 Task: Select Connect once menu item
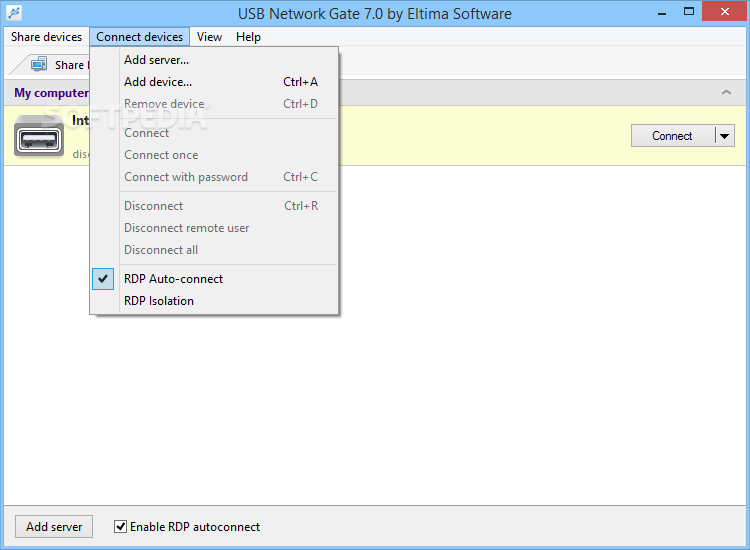(214, 155)
